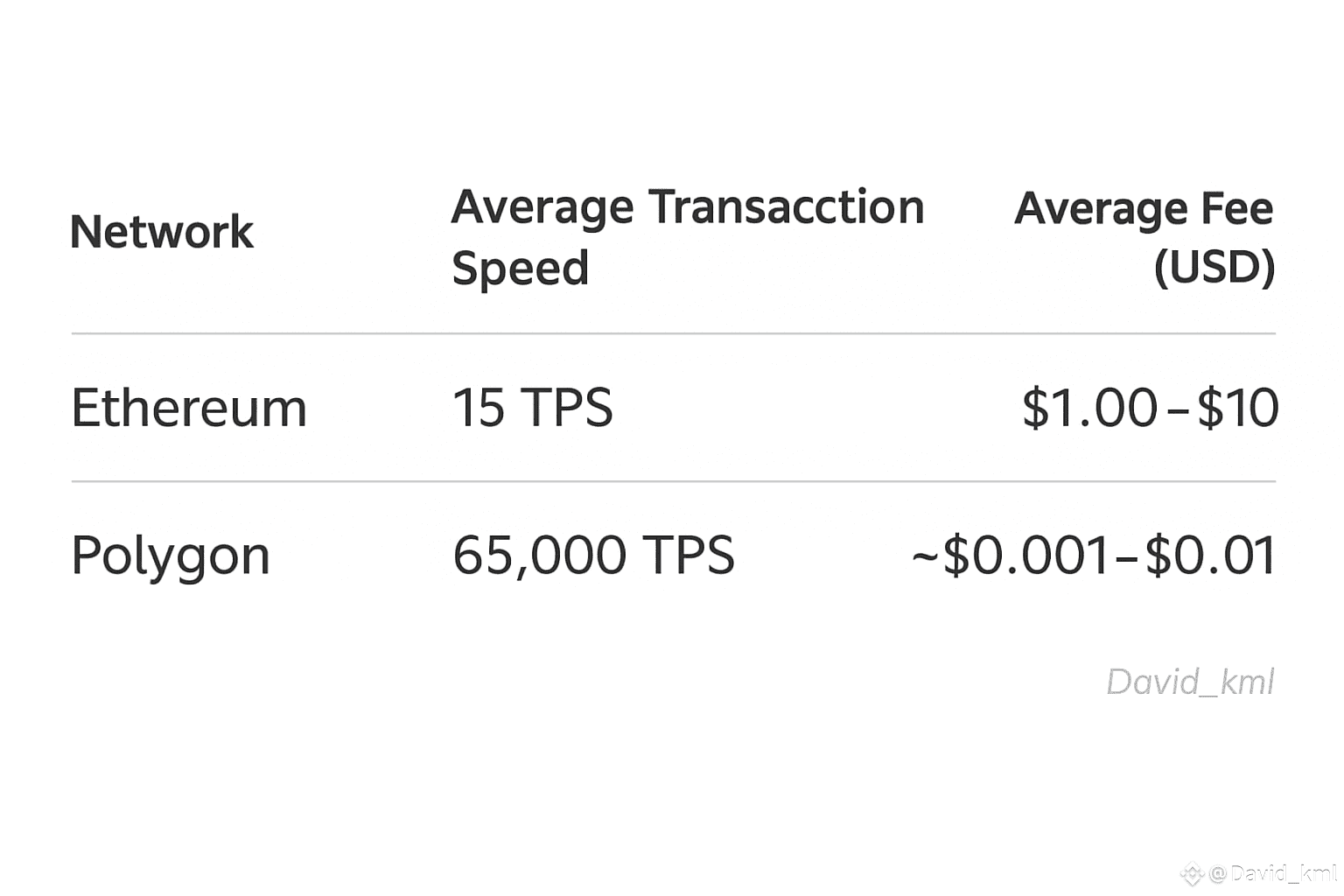The width and height of the screenshot is (1344, 896).
Task: Click the watermark logo icon beside @David_kml
Action: (1192, 872)
